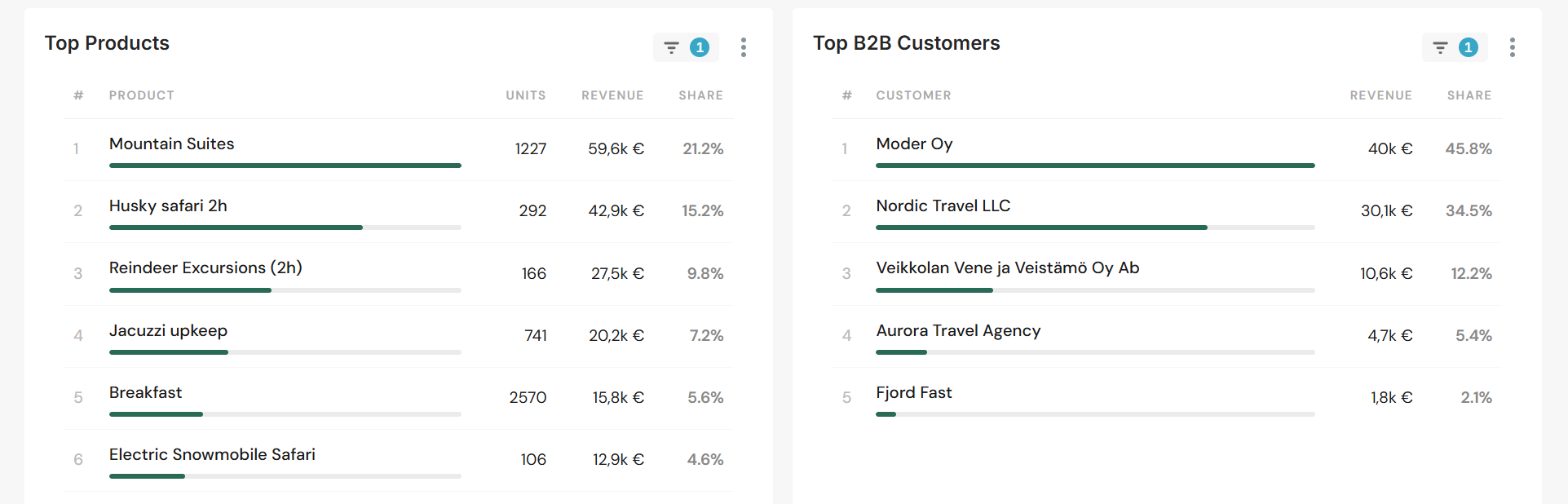Select the Mountain Suites product row
The image size is (1568, 504).
click(172, 144)
